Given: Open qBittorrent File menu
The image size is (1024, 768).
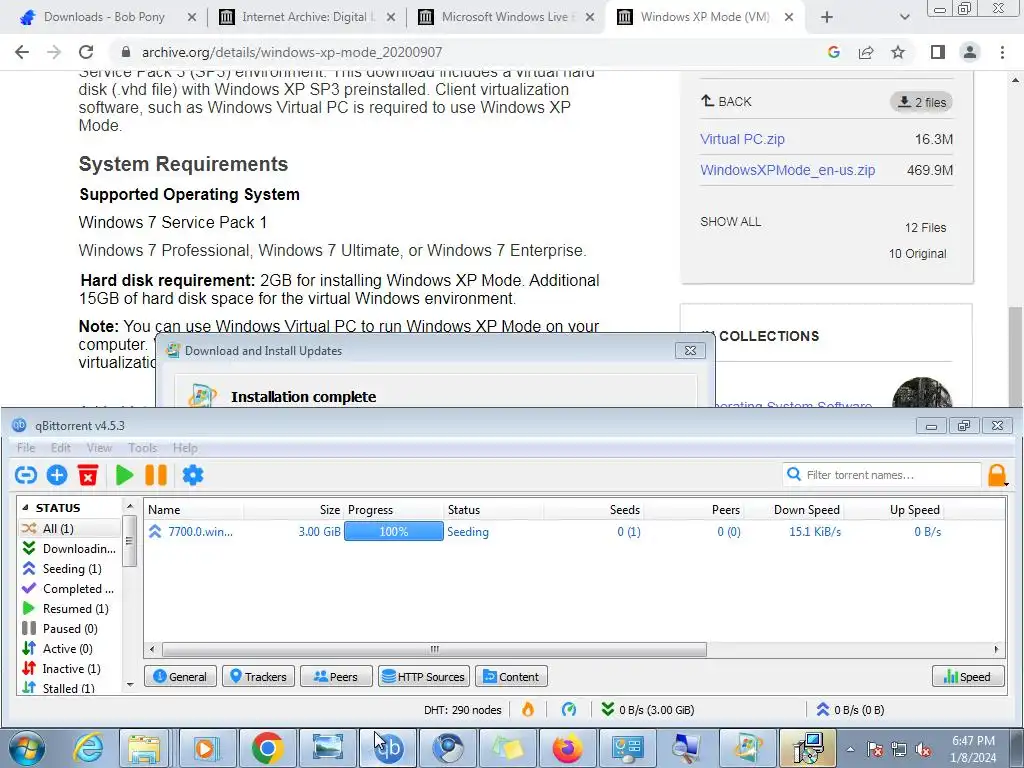Looking at the screenshot, I should [x=26, y=447].
